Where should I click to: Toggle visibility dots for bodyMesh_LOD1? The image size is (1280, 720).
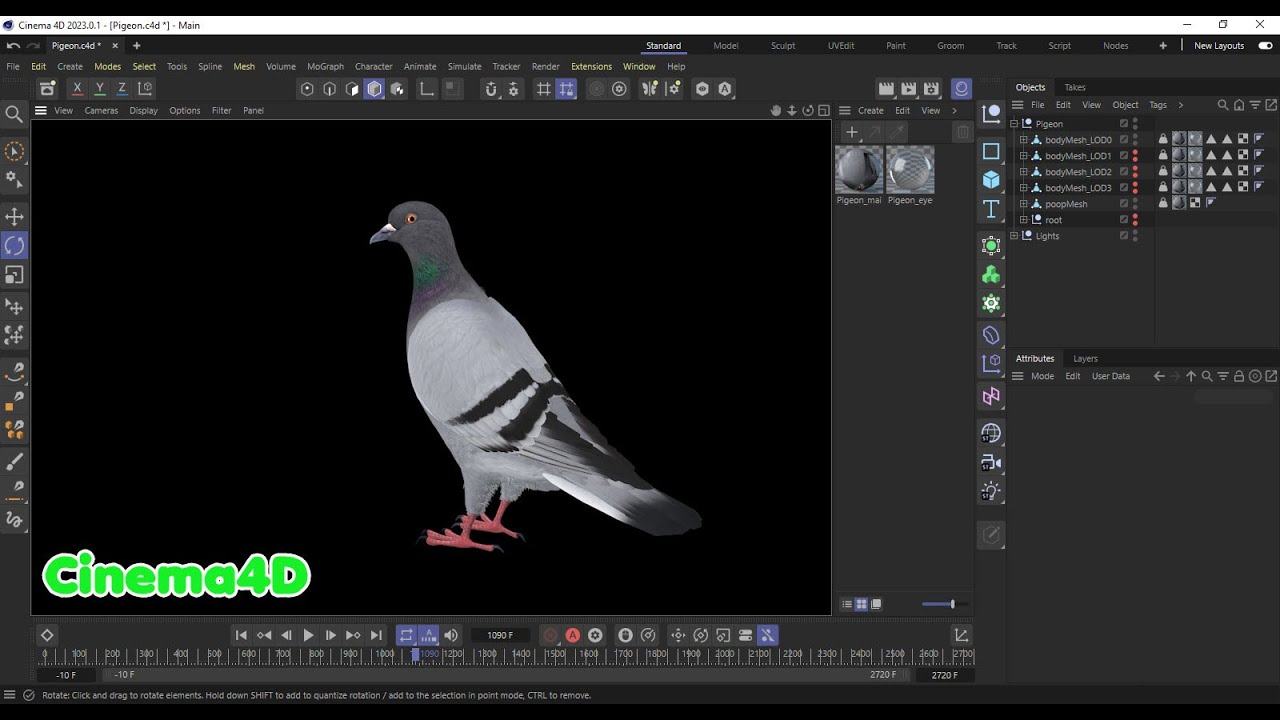(1135, 156)
